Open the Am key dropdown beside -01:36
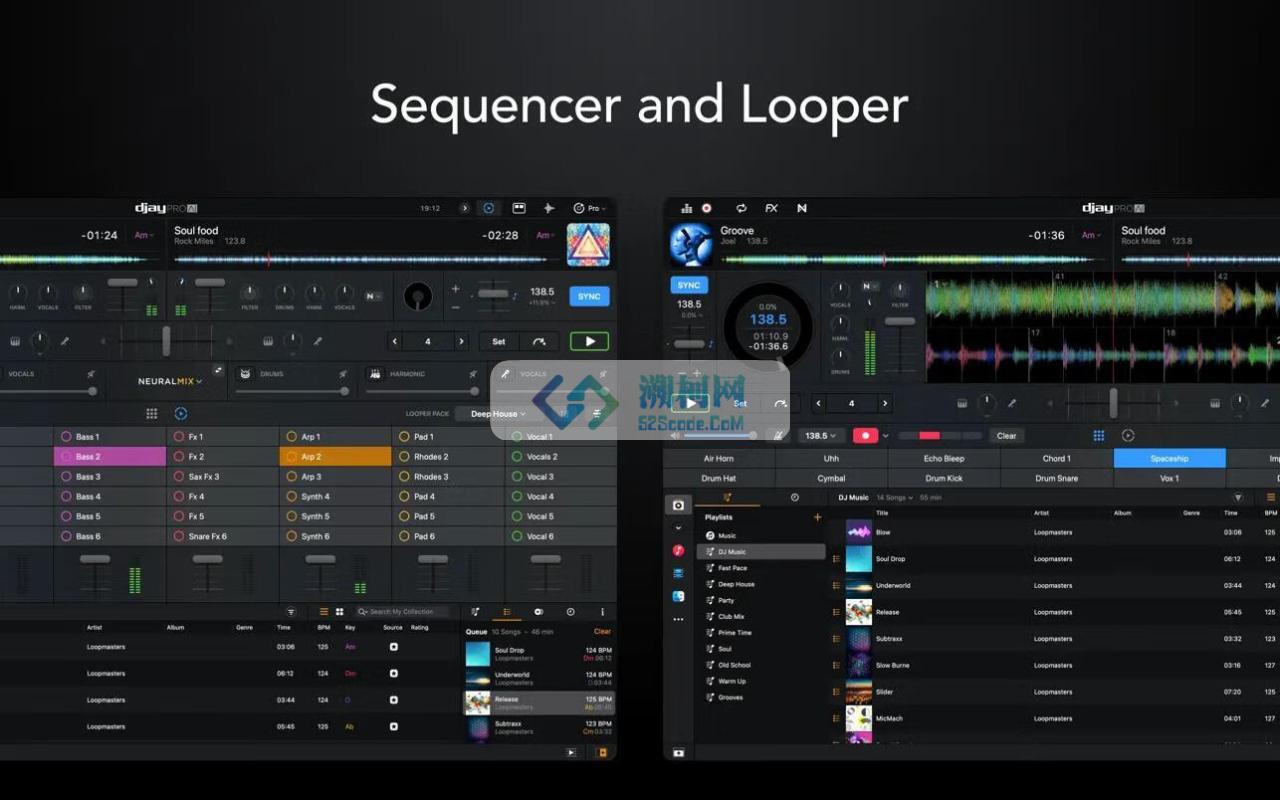Viewport: 1280px width, 800px height. pos(1092,235)
